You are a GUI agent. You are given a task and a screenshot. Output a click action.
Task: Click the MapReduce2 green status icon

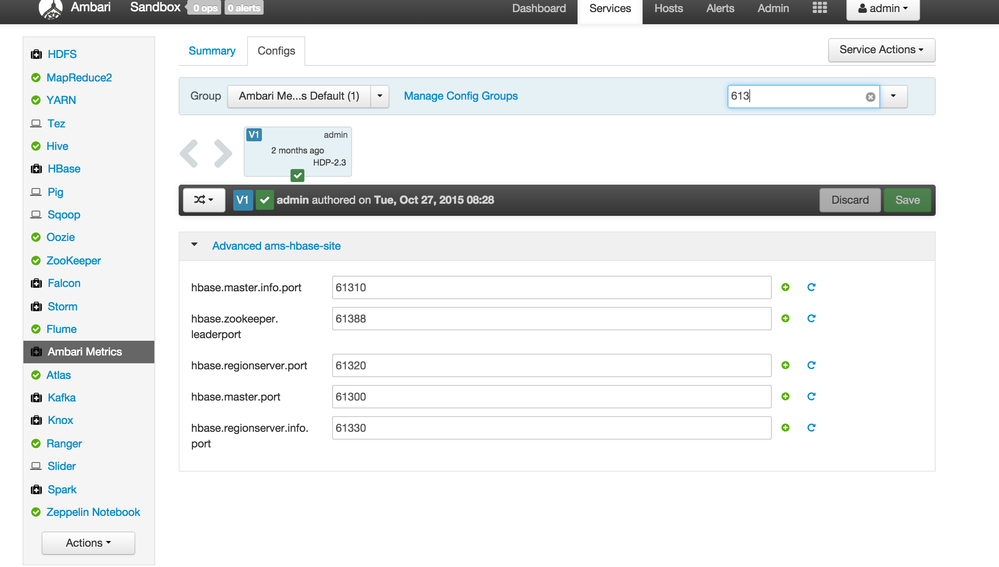point(36,78)
